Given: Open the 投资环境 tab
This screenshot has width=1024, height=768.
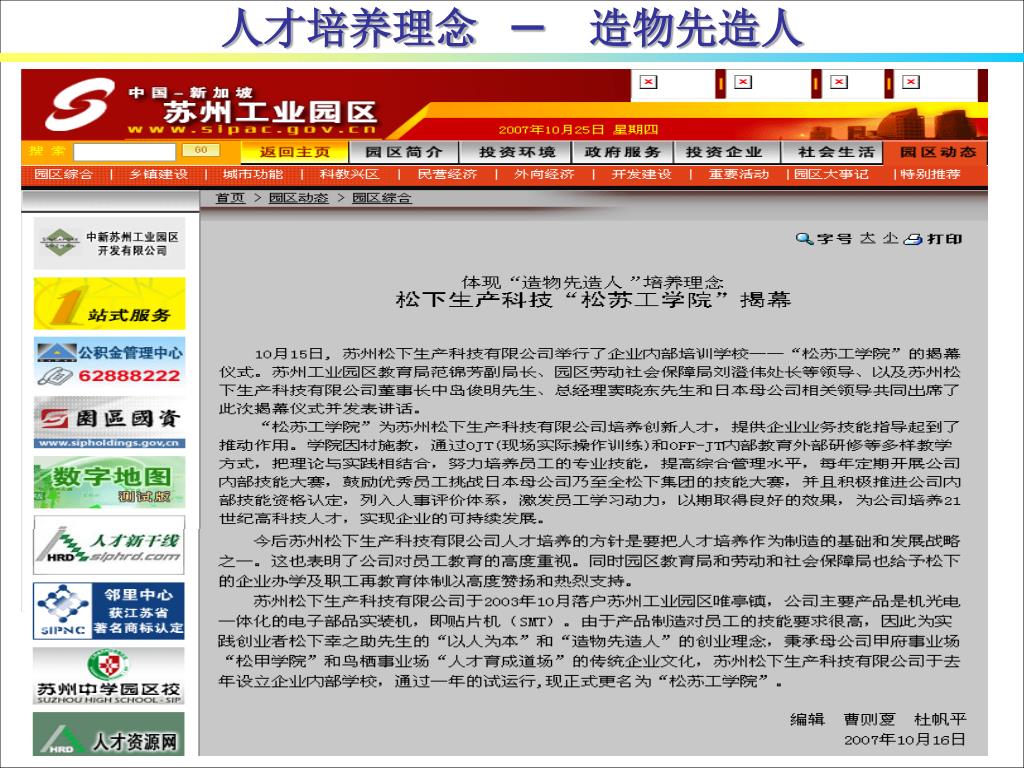Looking at the screenshot, I should pos(517,152).
